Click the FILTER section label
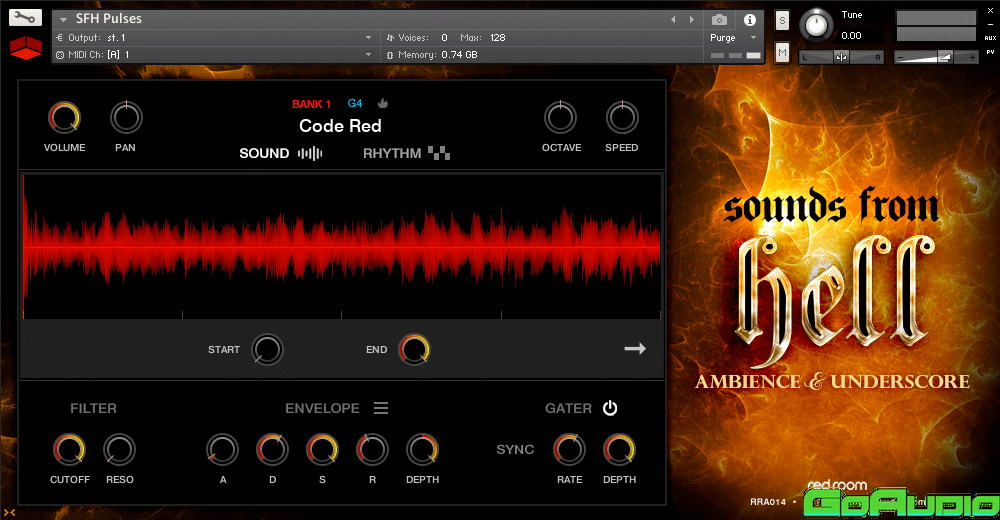 pos(93,408)
